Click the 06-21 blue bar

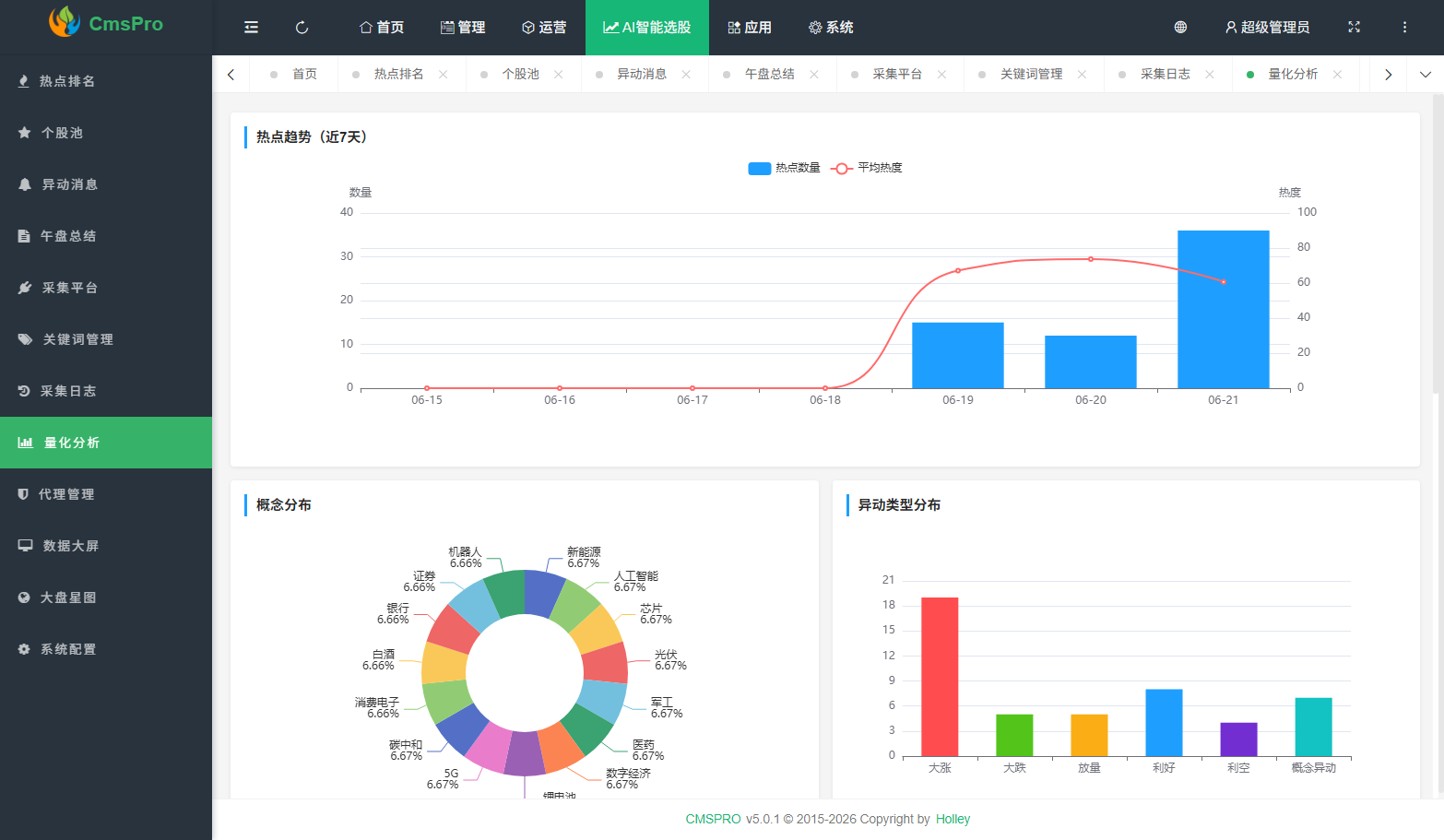[1224, 310]
